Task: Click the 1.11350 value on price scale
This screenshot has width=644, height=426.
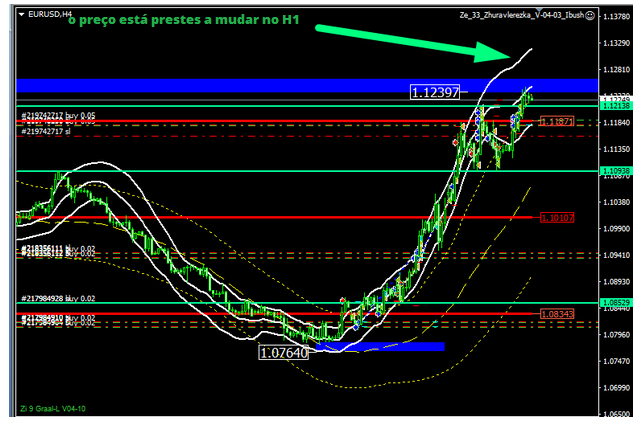Action: tap(616, 149)
